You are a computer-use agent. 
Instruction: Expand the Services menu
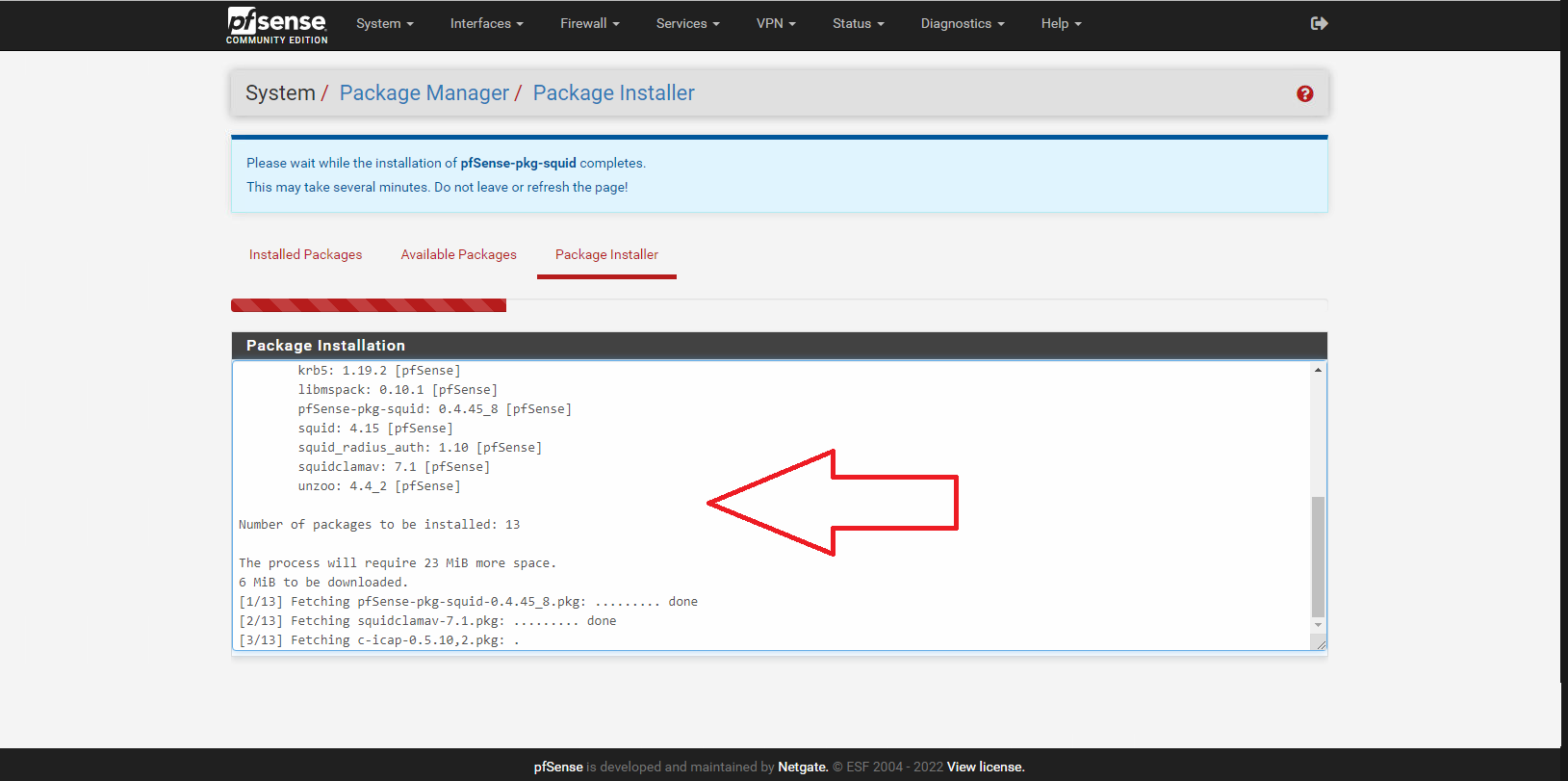pyautogui.click(x=687, y=23)
